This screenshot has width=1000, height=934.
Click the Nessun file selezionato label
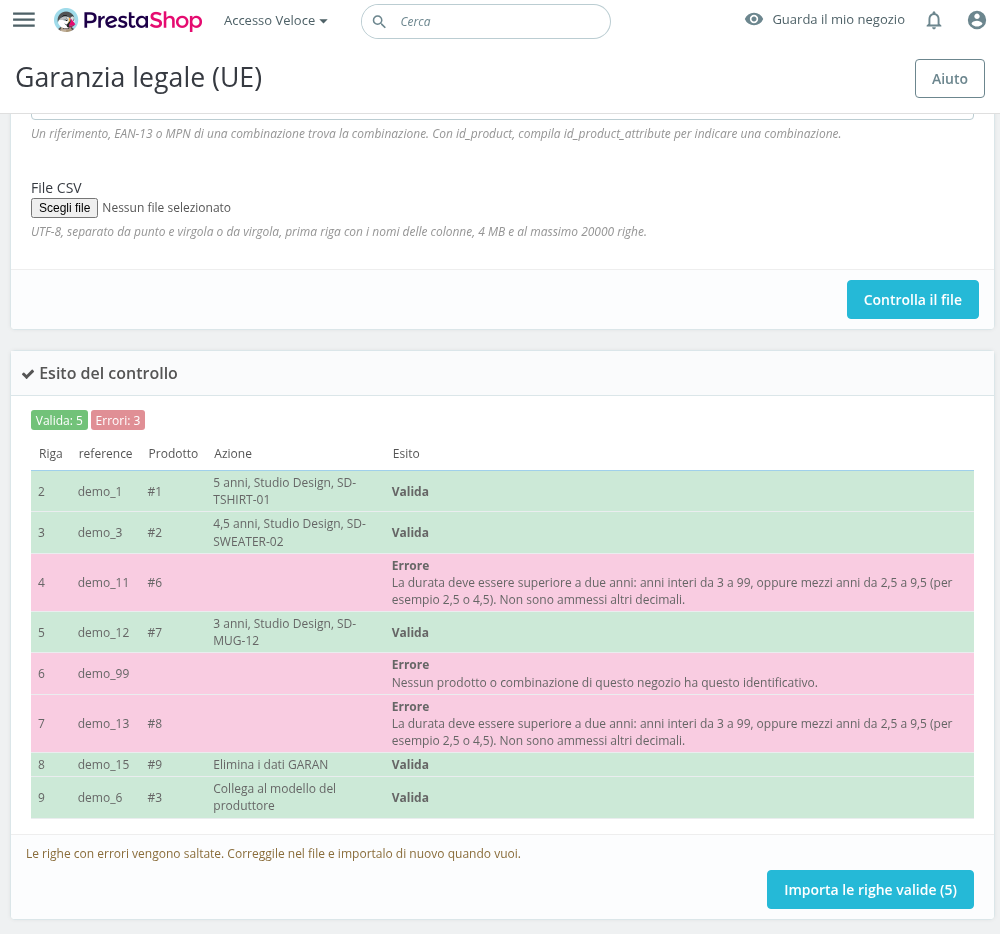(166, 208)
